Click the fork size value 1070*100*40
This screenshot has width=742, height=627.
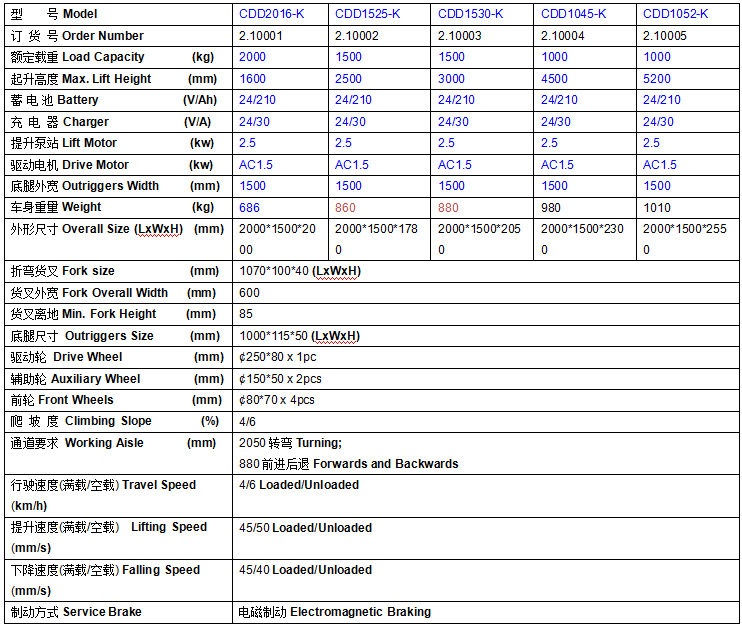pos(301,271)
